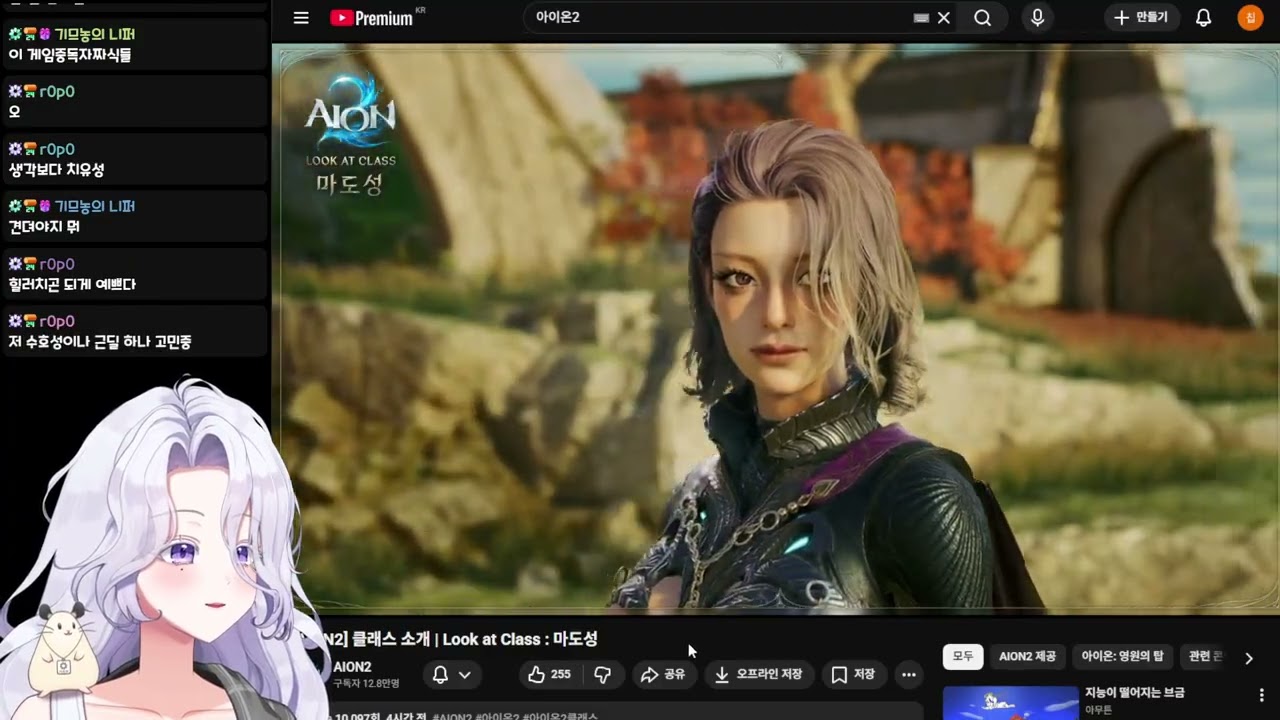Viewport: 1280px width, 720px height.
Task: Open more actions ellipsis under the video
Action: click(x=909, y=675)
